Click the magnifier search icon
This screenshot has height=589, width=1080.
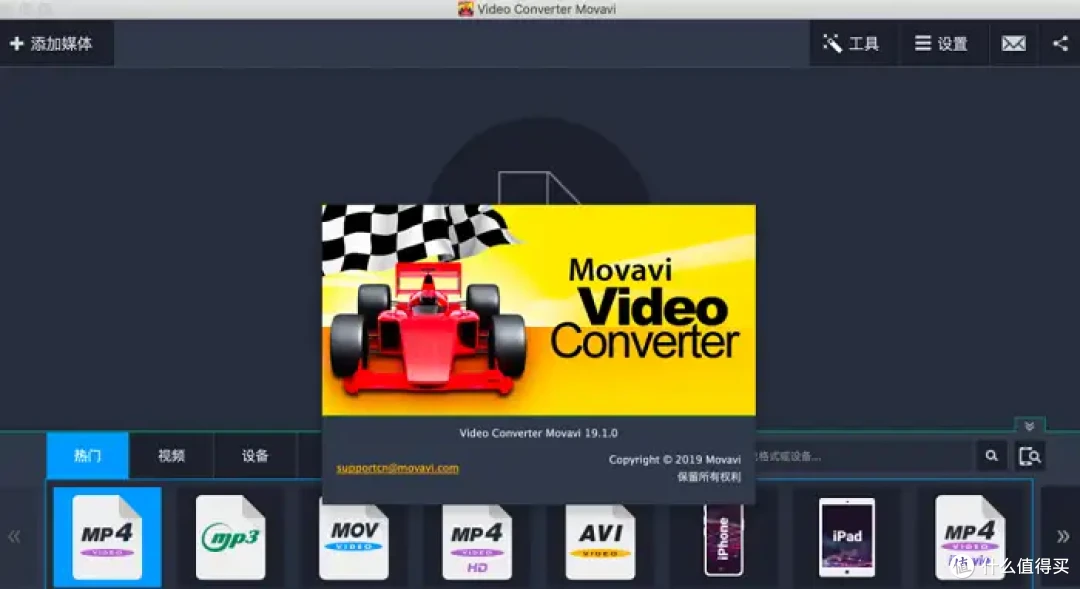pyautogui.click(x=992, y=456)
